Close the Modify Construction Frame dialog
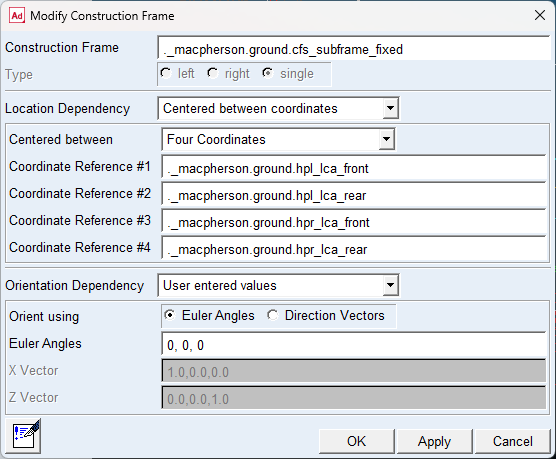 [x=539, y=15]
